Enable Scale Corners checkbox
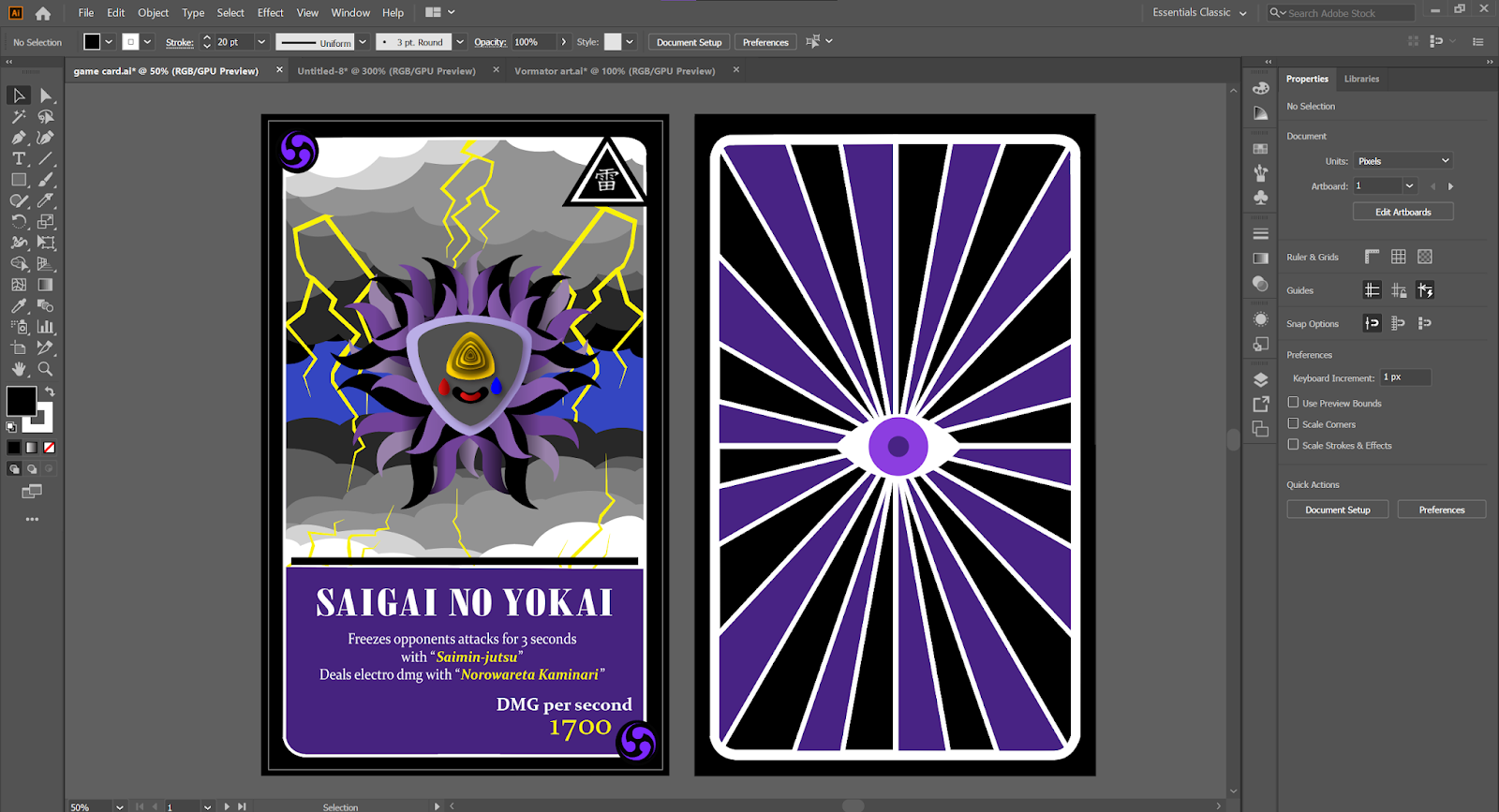1499x812 pixels. [x=1293, y=424]
